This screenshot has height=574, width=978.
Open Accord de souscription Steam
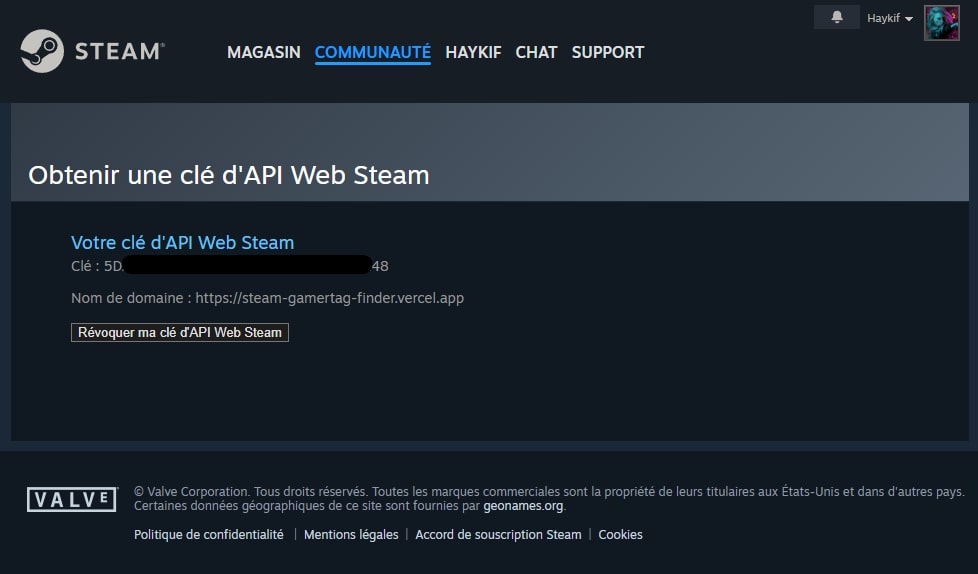[x=498, y=535]
